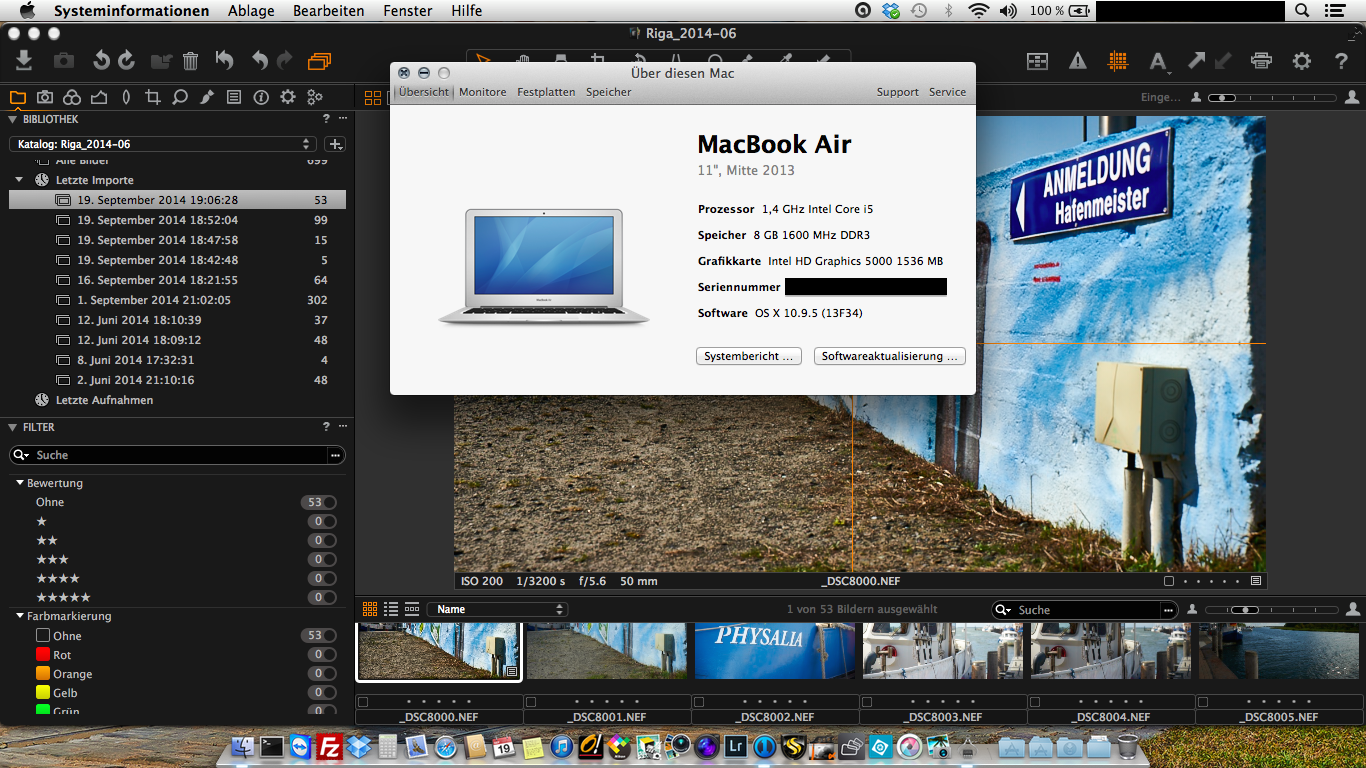This screenshot has height=768, width=1366.
Task: Open the Capture tool tab camera icon
Action: coord(45,97)
